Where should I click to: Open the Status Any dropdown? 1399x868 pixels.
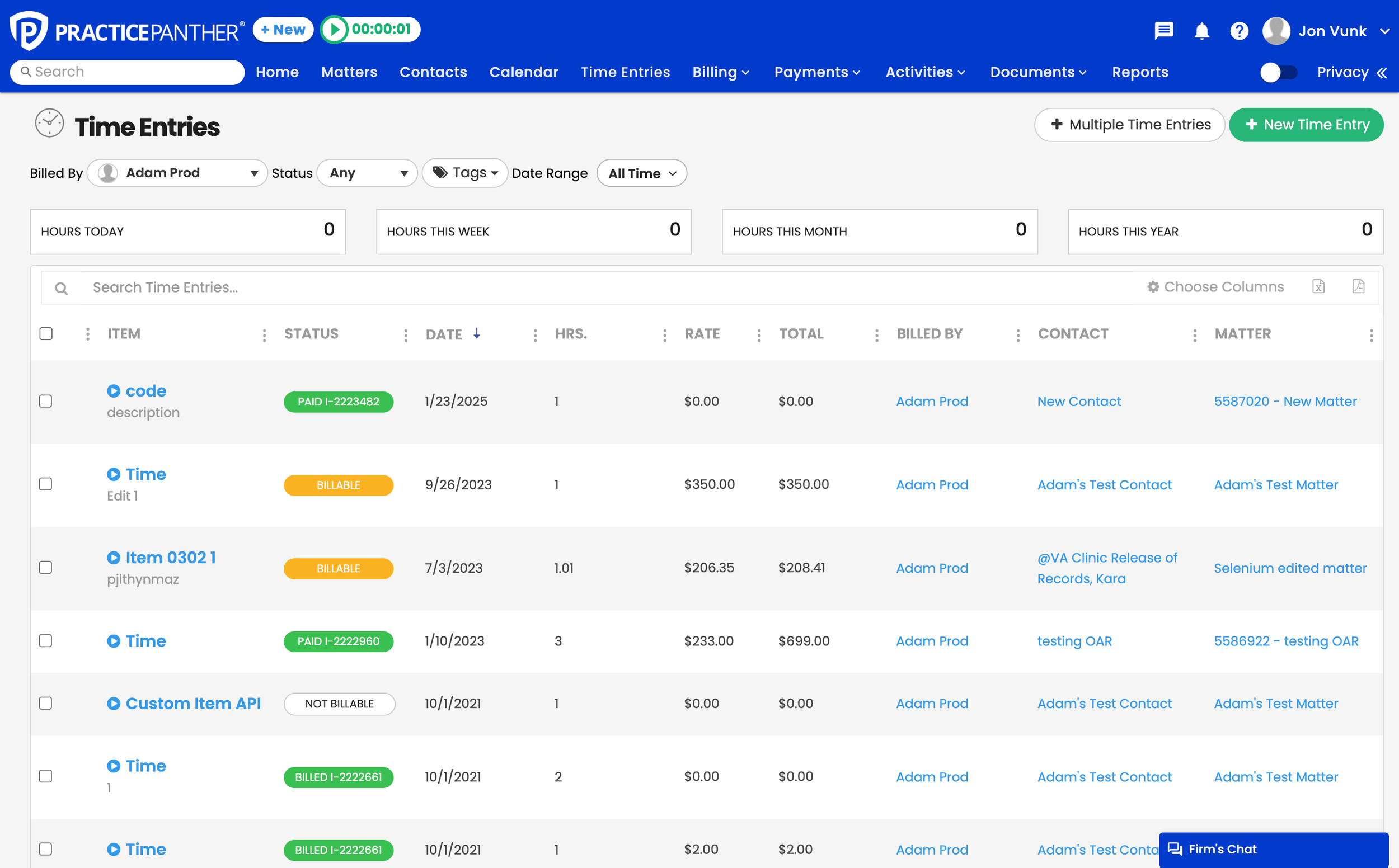tap(367, 173)
